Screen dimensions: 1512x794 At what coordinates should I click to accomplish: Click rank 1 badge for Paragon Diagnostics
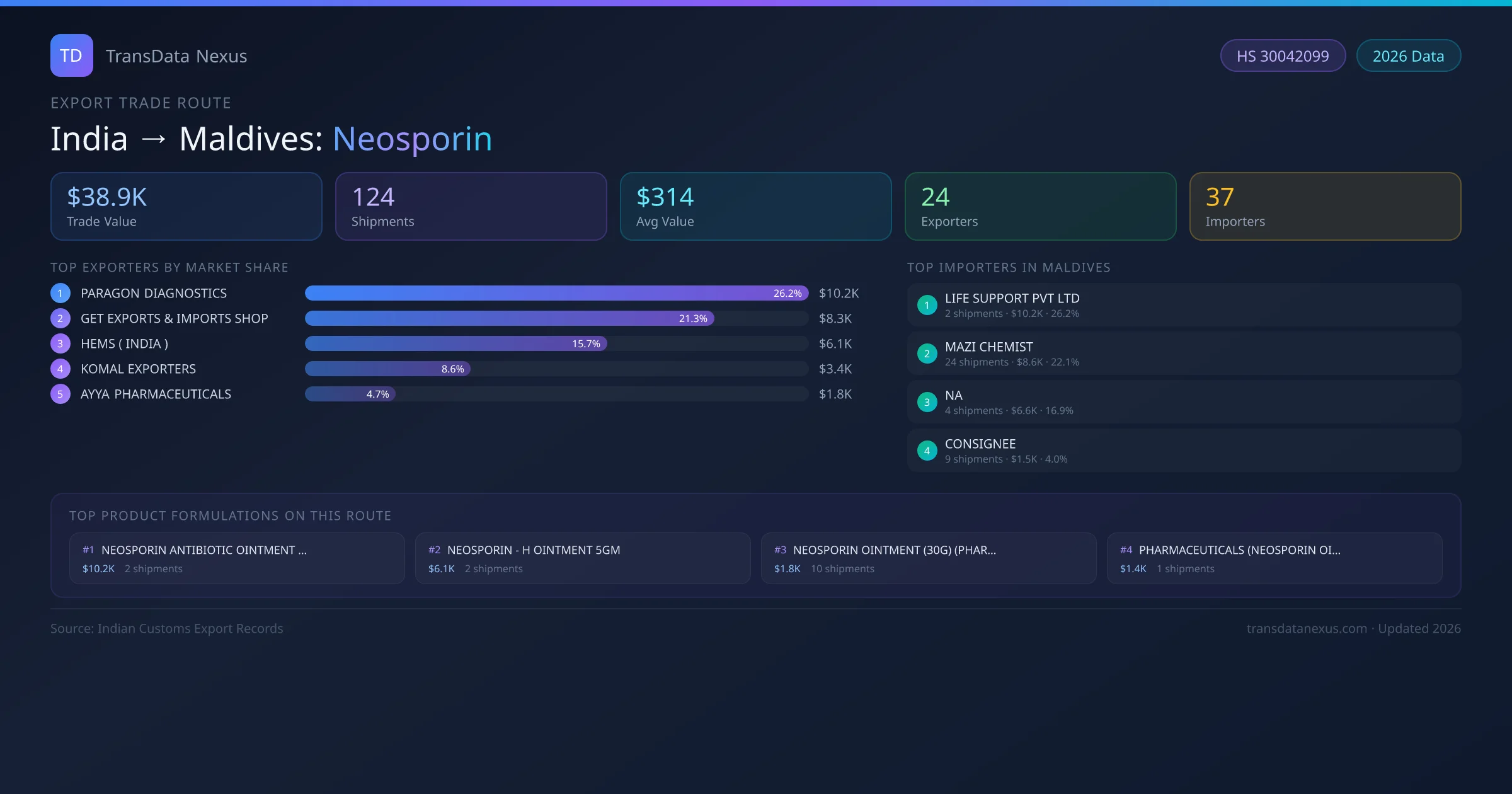tap(60, 293)
